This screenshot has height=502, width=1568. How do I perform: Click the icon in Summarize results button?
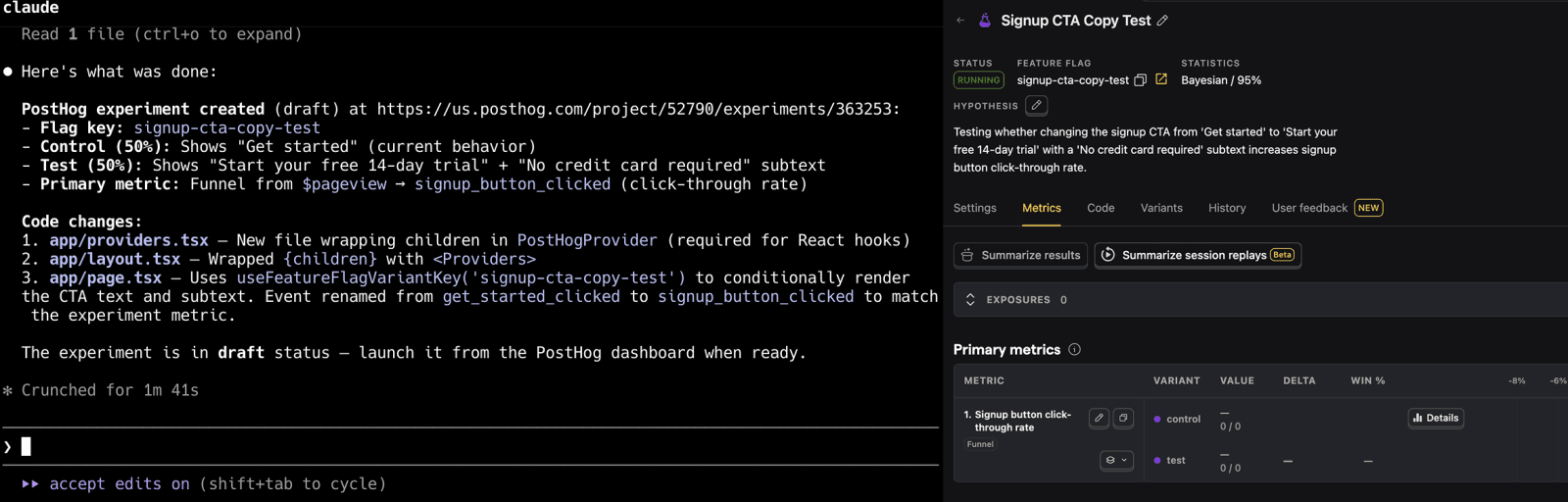tap(967, 255)
